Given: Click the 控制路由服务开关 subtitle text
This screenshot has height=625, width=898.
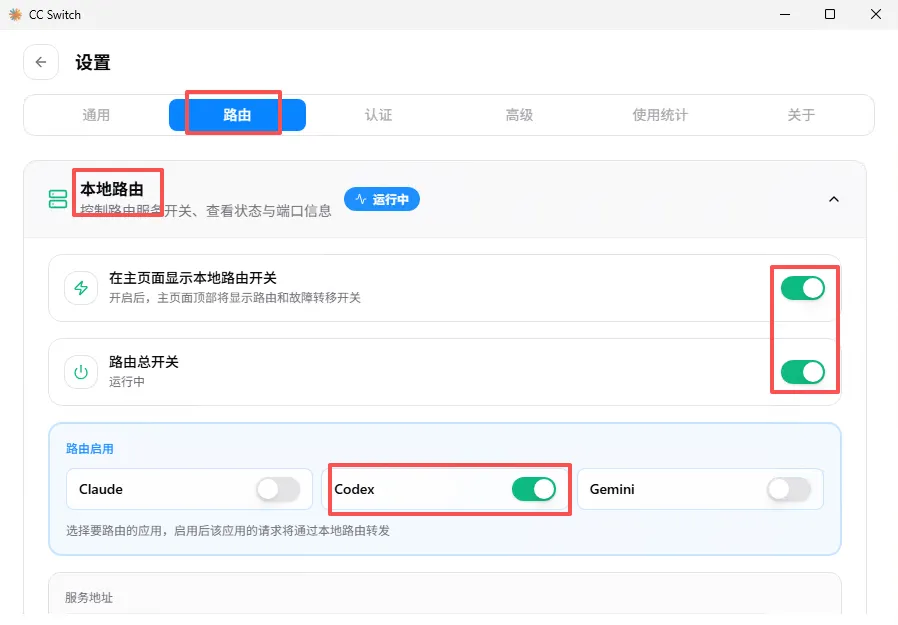Looking at the screenshot, I should 206,211.
